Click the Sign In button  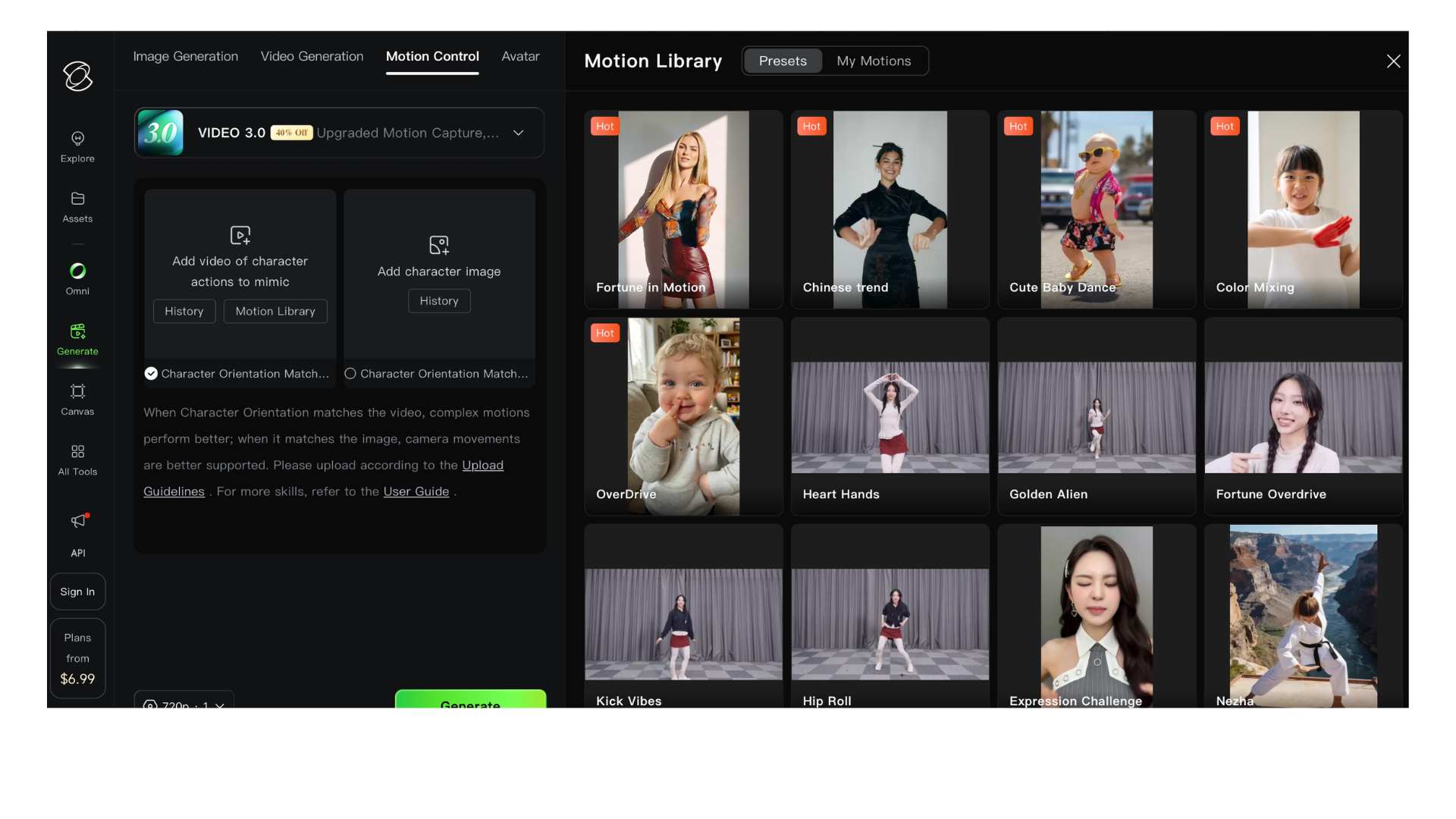[77, 591]
